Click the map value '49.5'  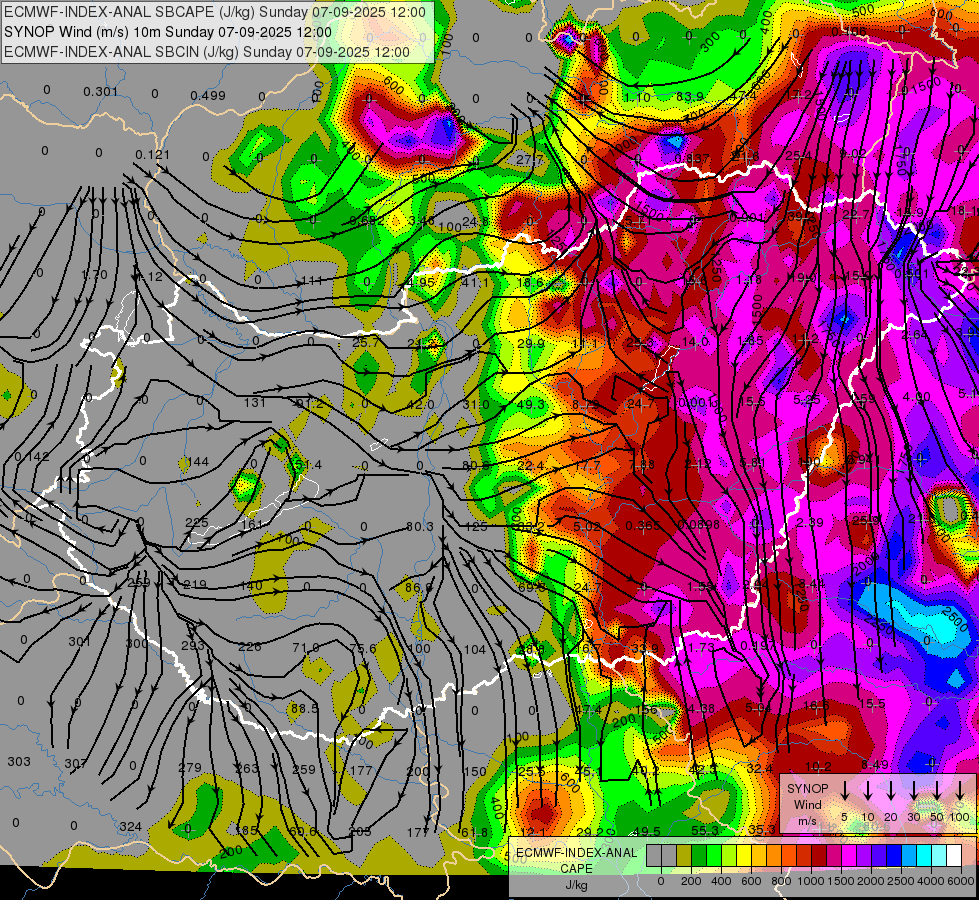[647, 831]
